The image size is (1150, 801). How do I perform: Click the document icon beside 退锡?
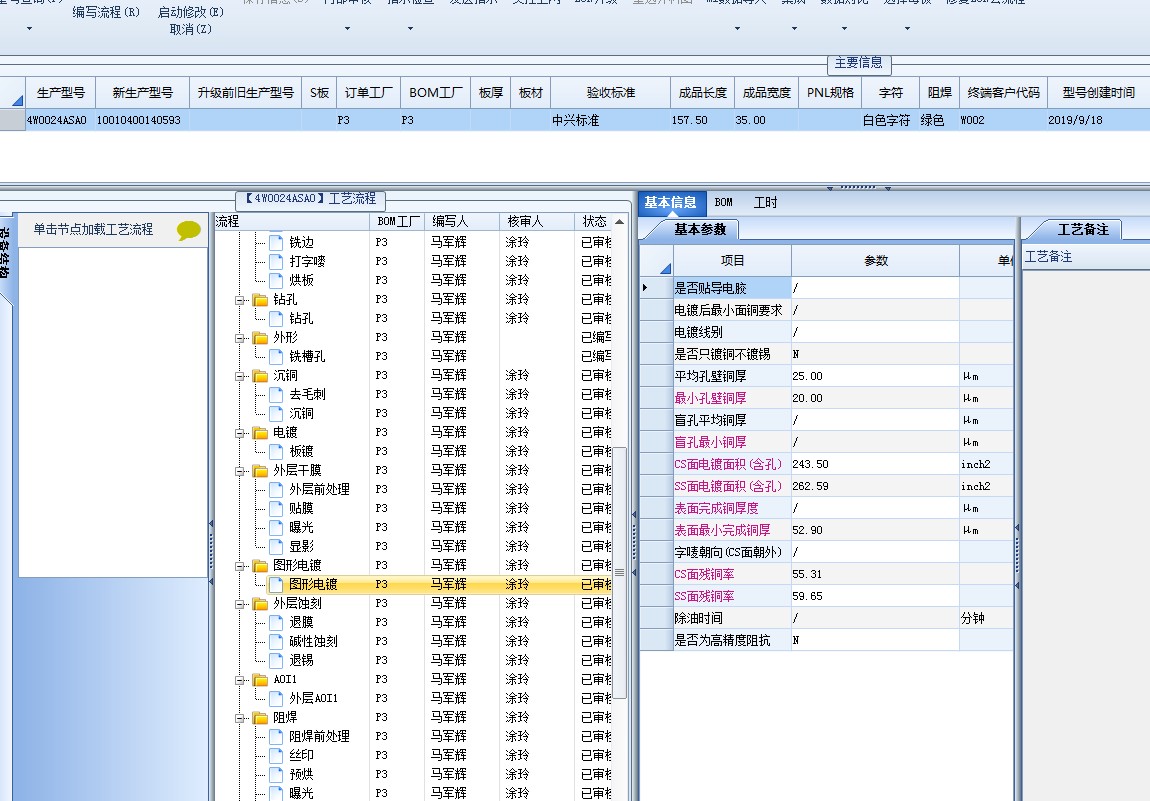tap(276, 660)
